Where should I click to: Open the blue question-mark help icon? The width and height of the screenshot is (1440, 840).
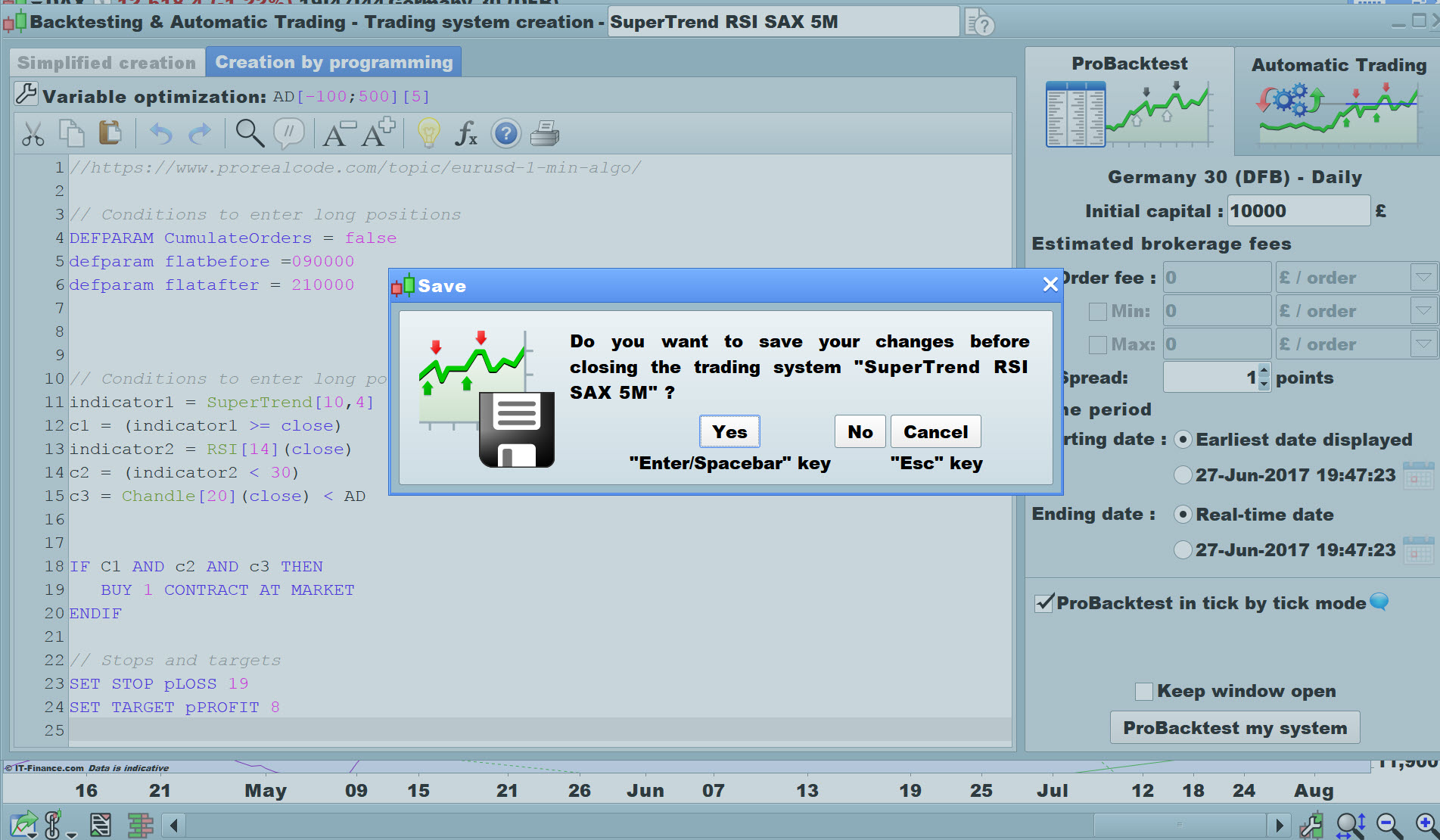505,134
